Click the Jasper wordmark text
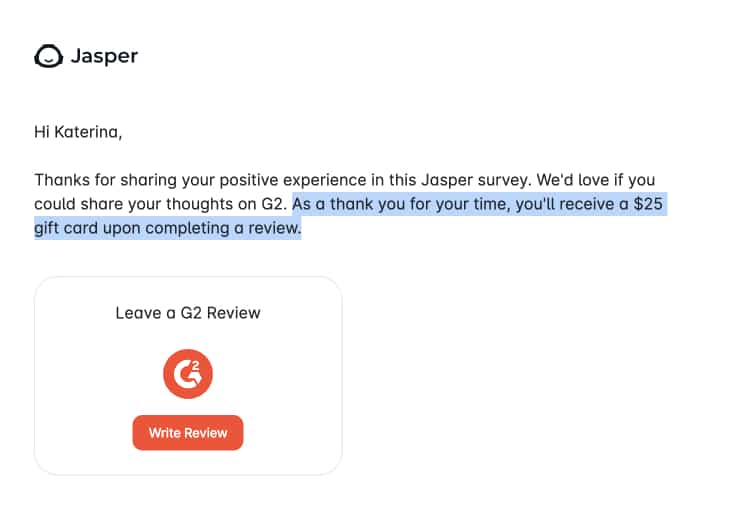Image resolution: width=735 pixels, height=519 pixels. (x=105, y=56)
